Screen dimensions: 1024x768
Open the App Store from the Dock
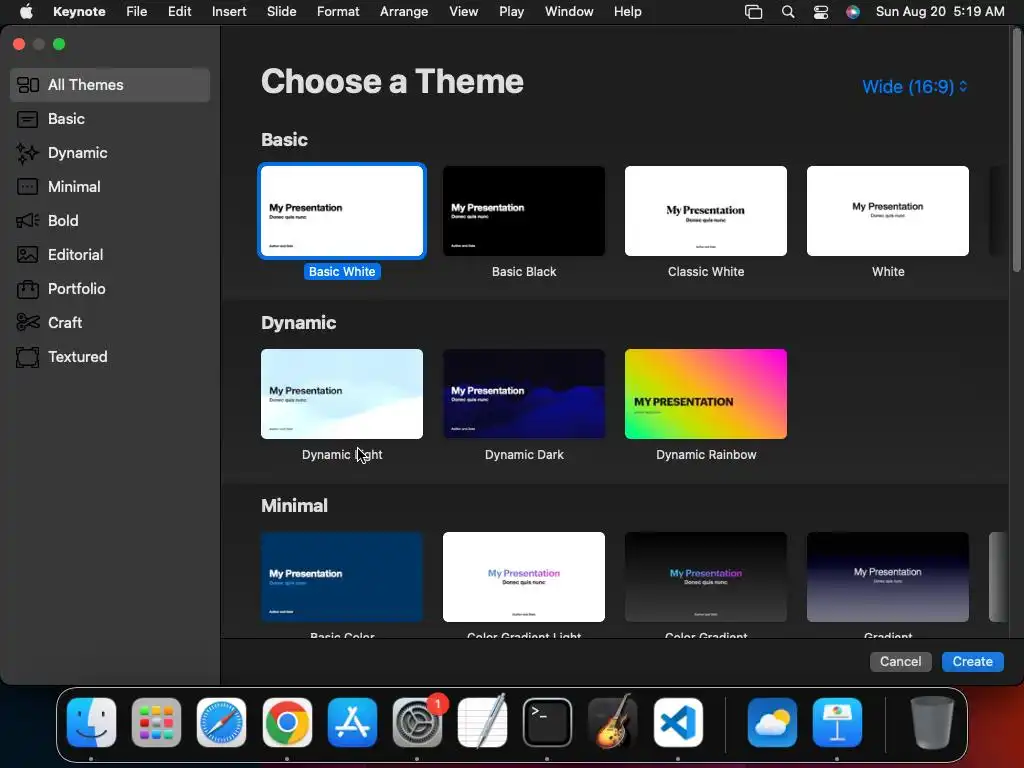click(x=352, y=722)
